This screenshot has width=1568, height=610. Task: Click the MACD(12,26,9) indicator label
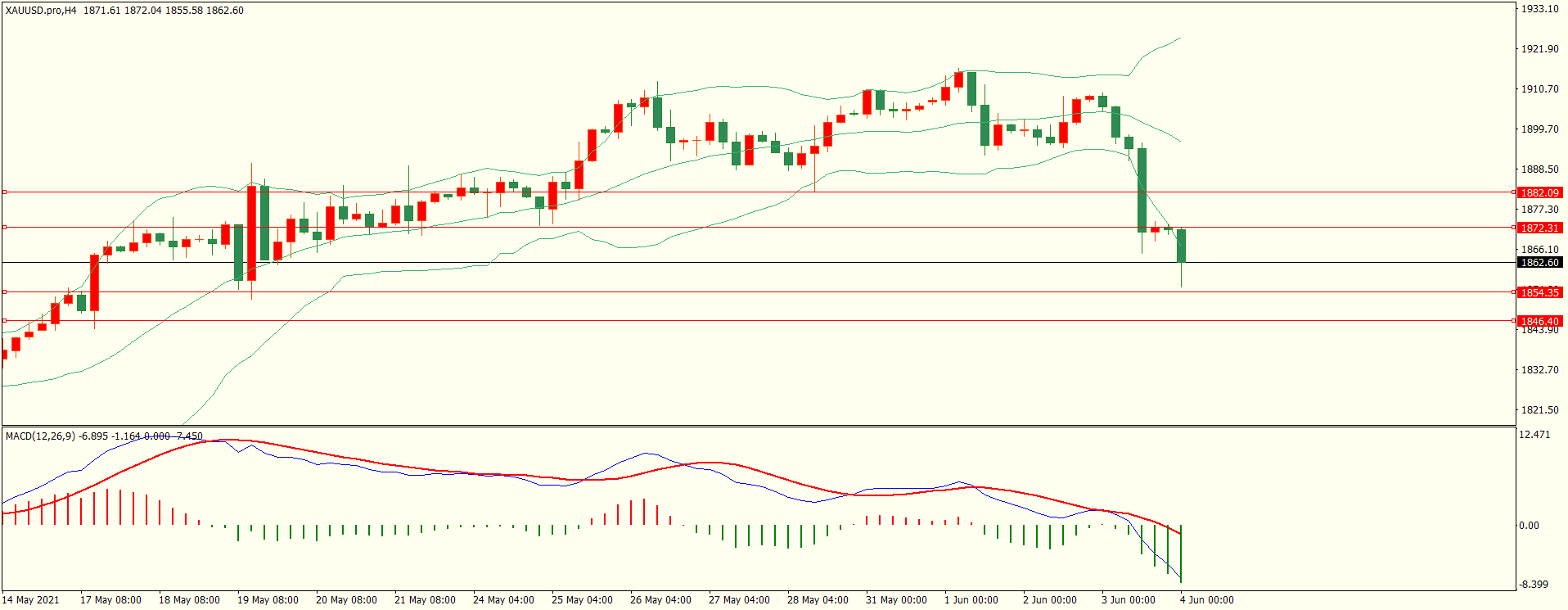(41, 436)
